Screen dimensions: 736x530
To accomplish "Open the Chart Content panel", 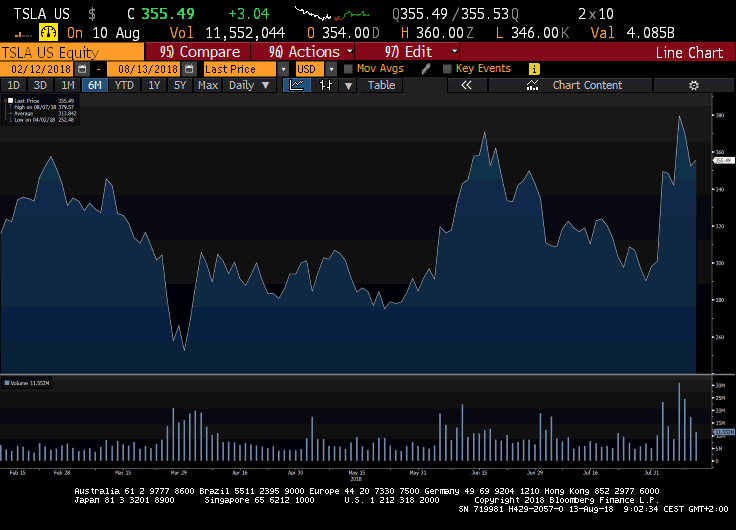I will pyautogui.click(x=570, y=85).
